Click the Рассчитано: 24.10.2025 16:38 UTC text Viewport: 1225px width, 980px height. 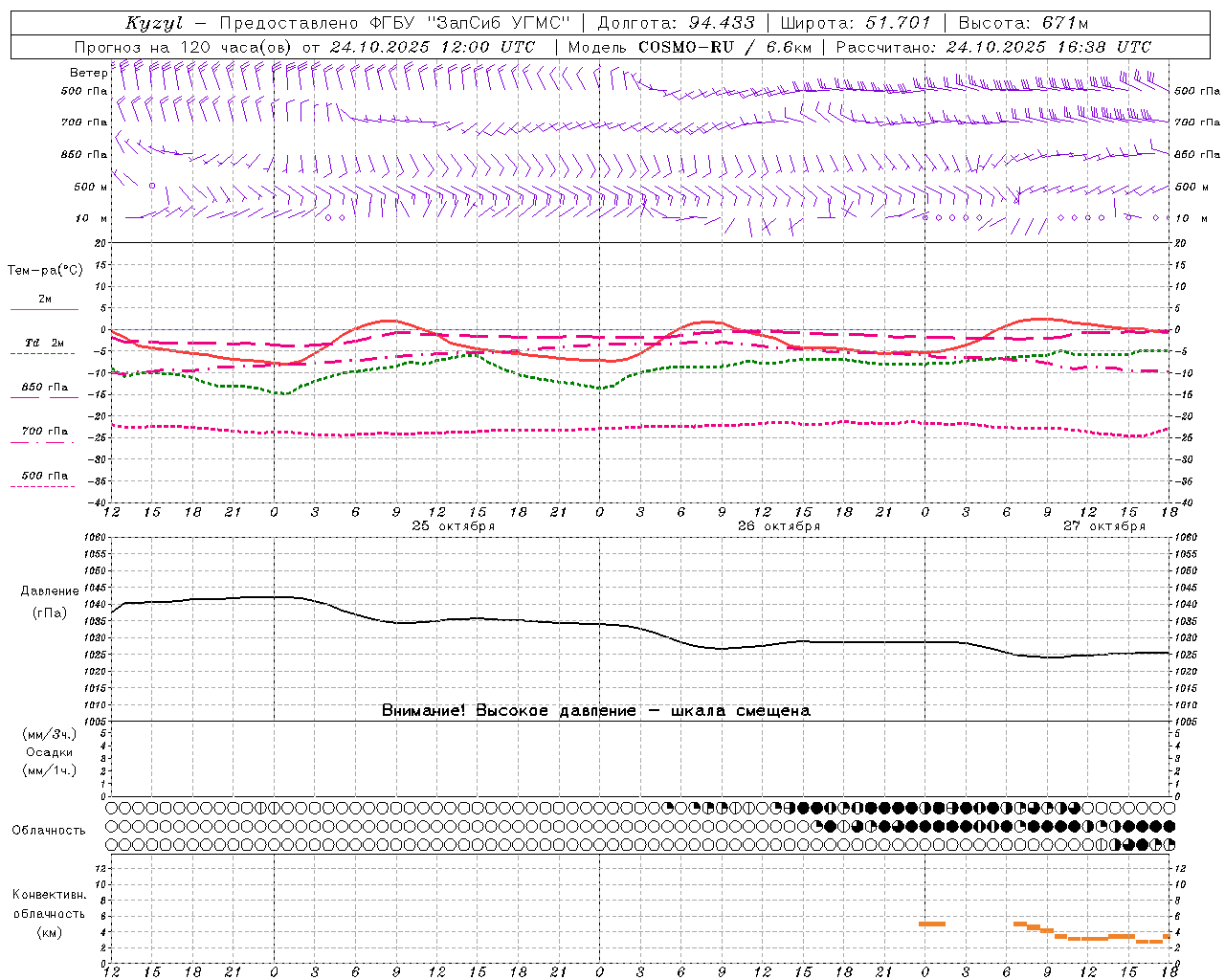tap(993, 47)
